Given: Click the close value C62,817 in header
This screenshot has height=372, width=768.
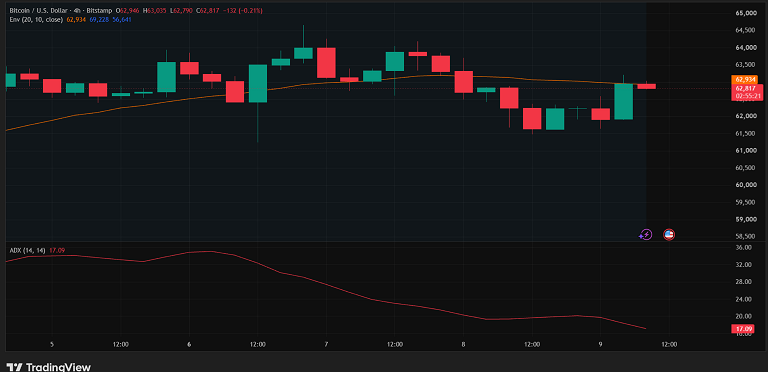Looking at the screenshot, I should (x=208, y=10).
